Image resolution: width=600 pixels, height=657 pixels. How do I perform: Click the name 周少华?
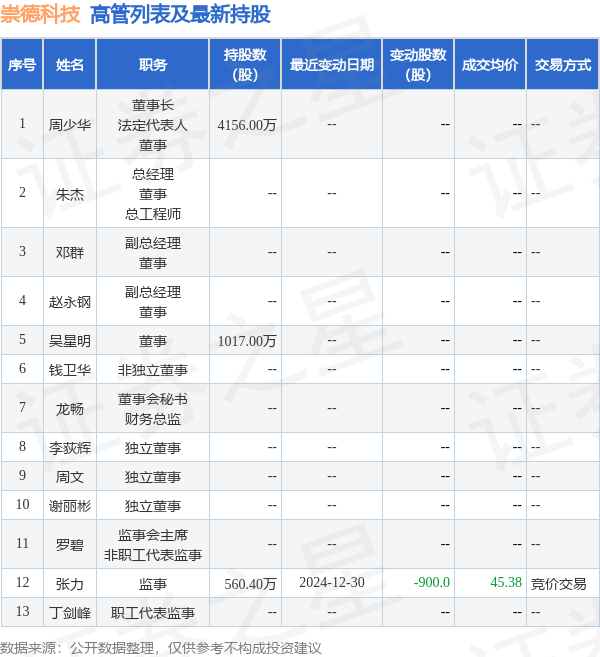point(70,124)
